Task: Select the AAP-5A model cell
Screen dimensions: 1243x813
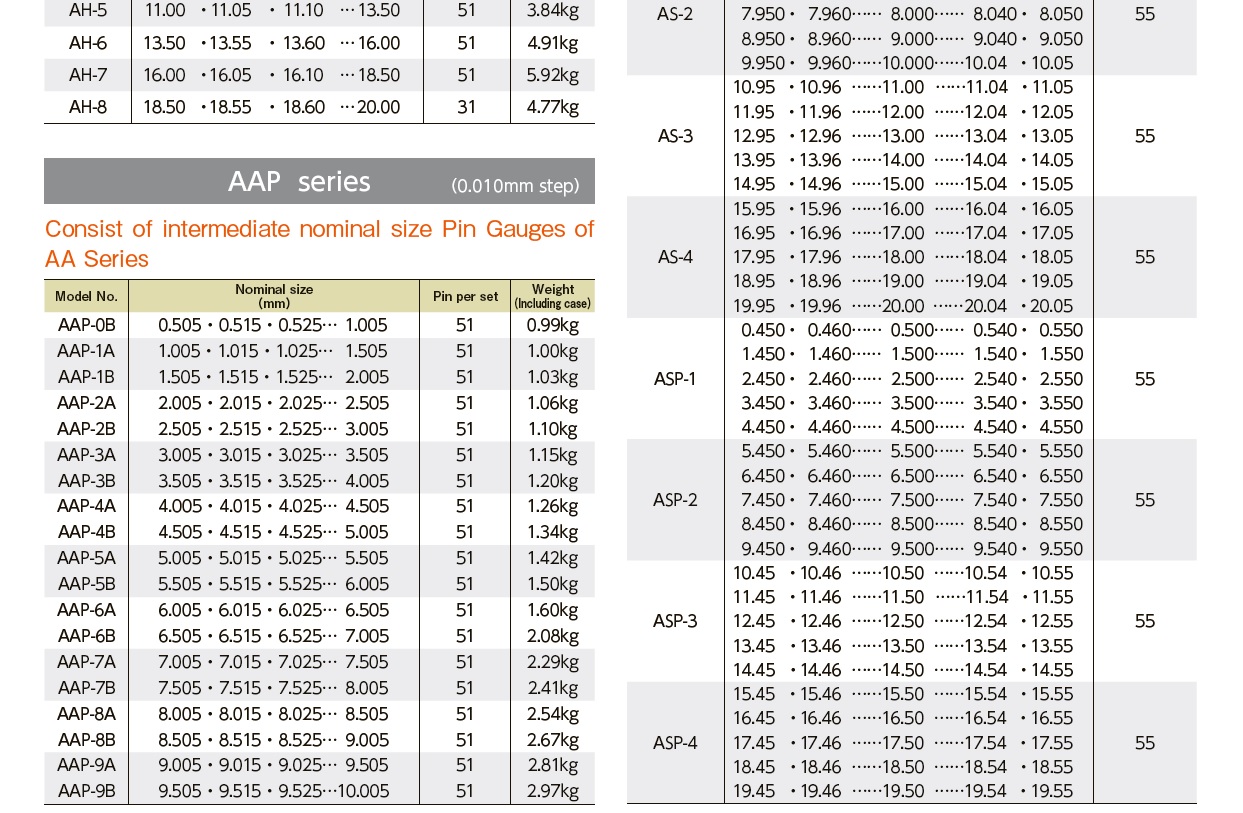Action: point(87,558)
